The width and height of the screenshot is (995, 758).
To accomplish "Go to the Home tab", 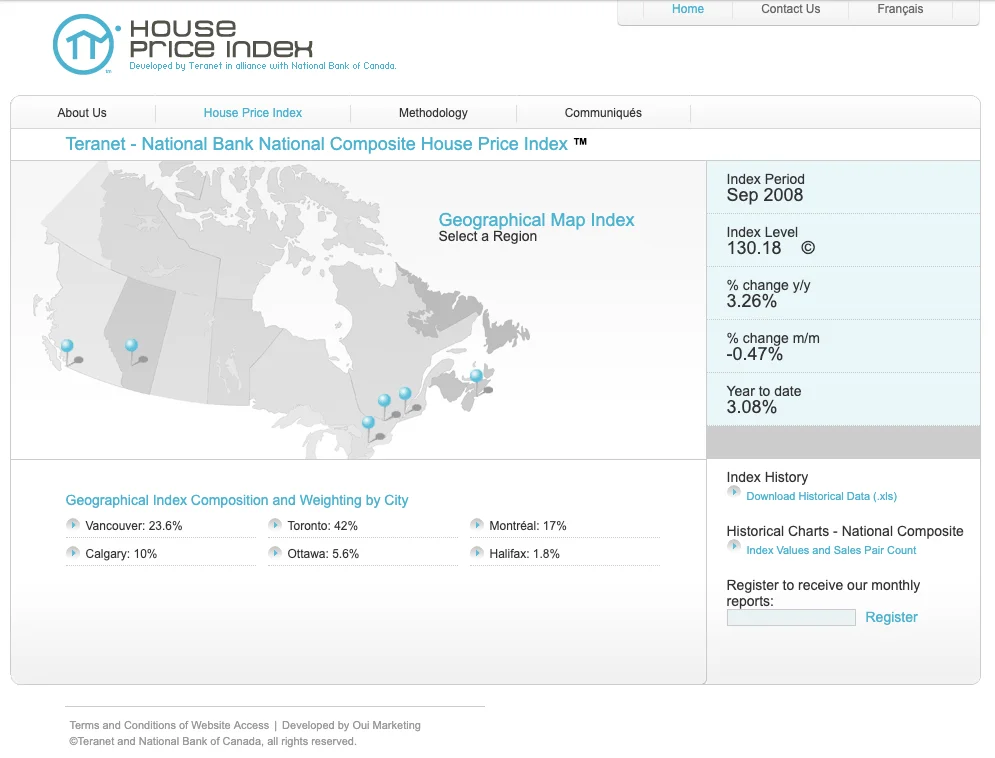I will click(x=688, y=10).
